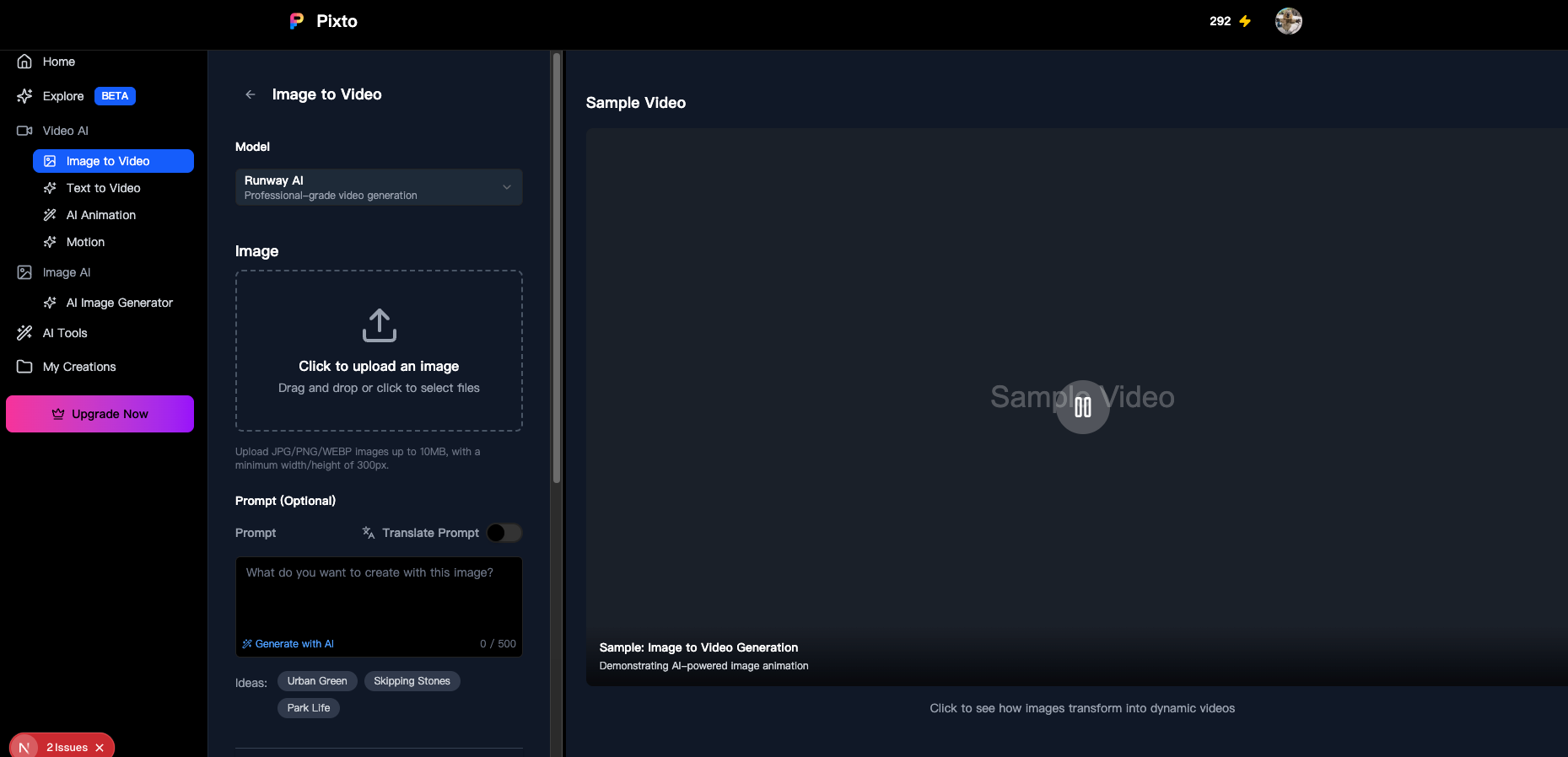Click the back arrow beside Image to Video

(x=250, y=94)
